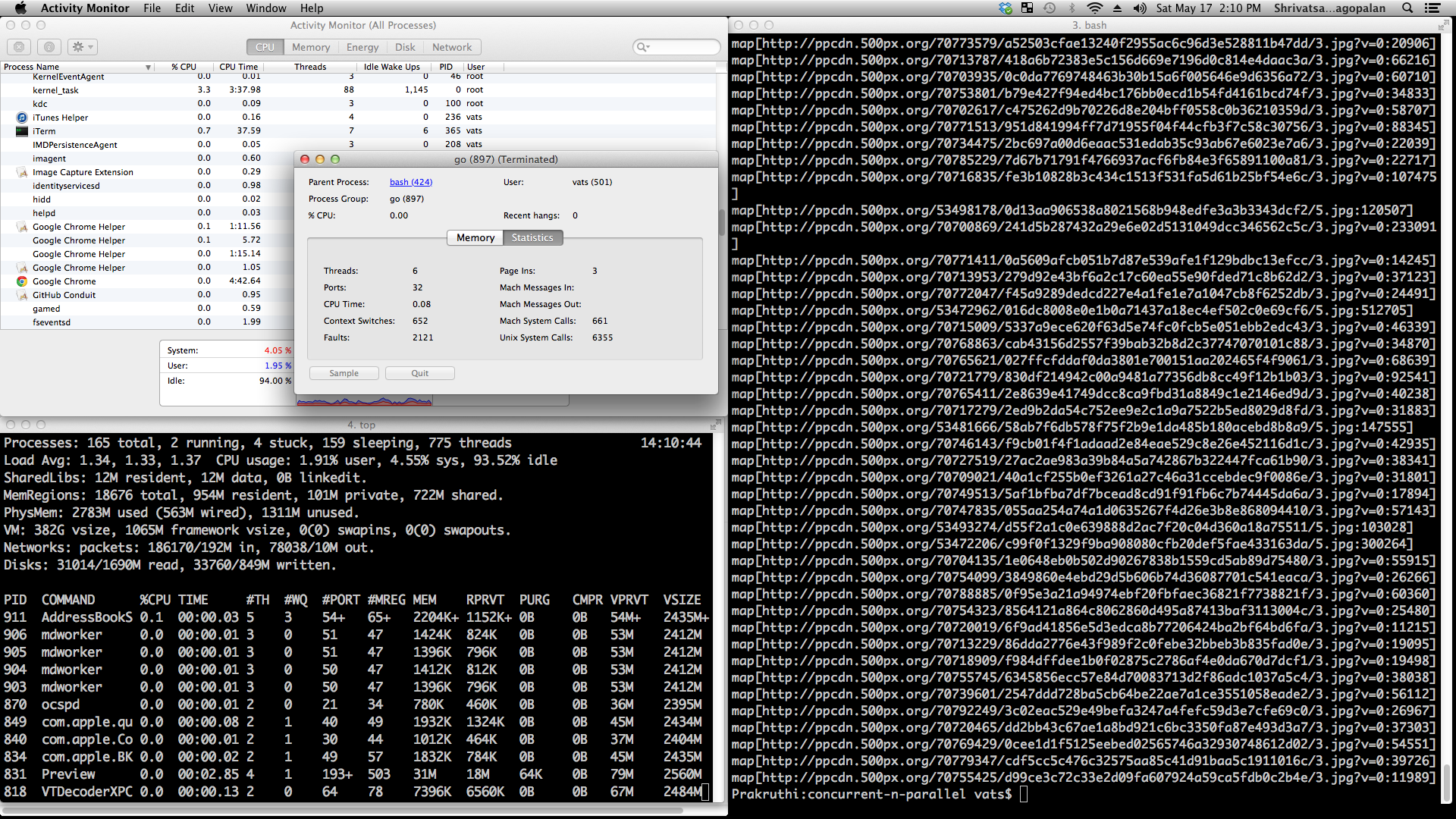1456x819 pixels.
Task: Select the Statistics segment in inspector
Action: 532,237
